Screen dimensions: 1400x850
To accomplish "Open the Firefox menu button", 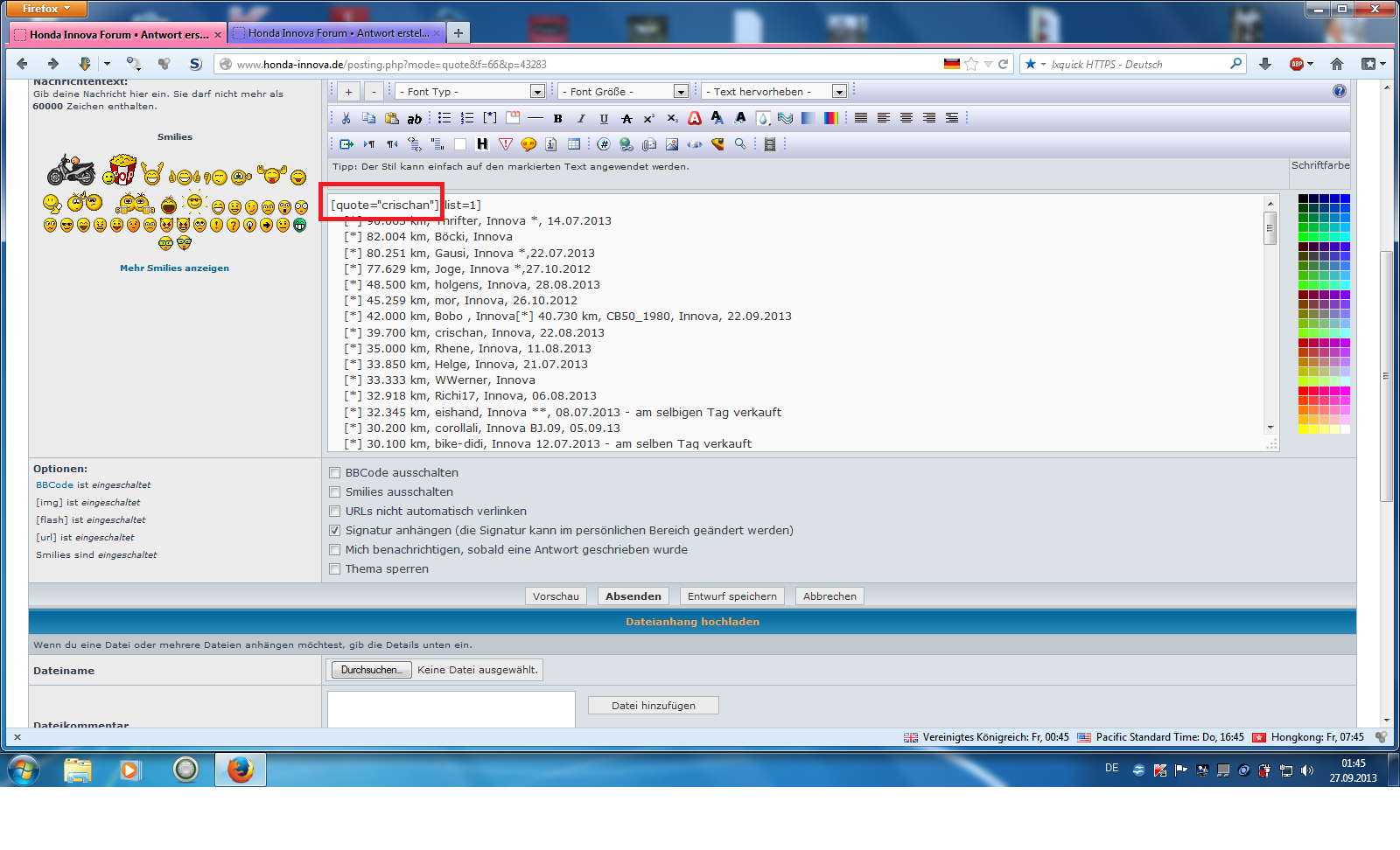I will (x=47, y=9).
